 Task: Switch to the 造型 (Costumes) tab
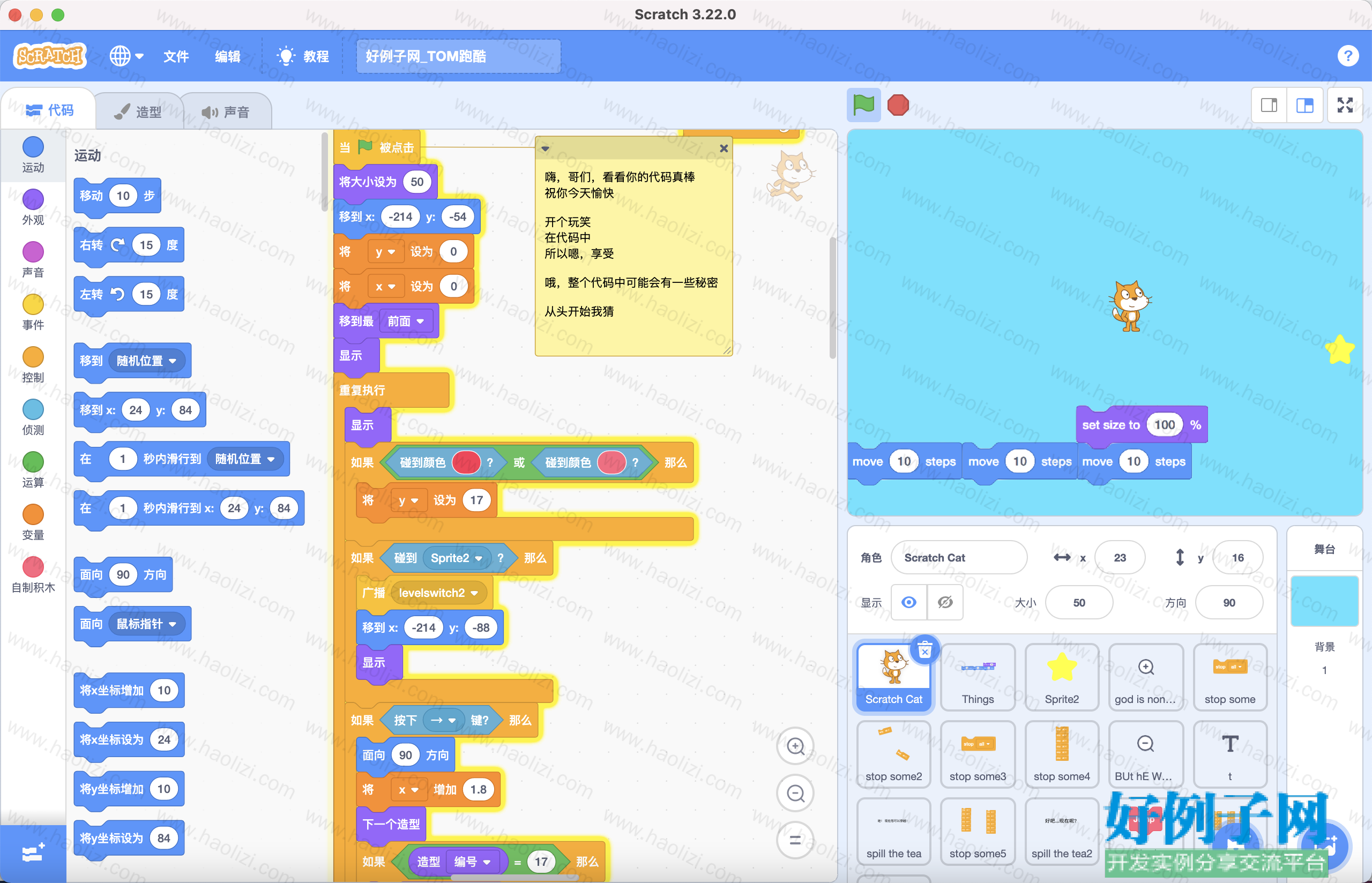[x=138, y=112]
